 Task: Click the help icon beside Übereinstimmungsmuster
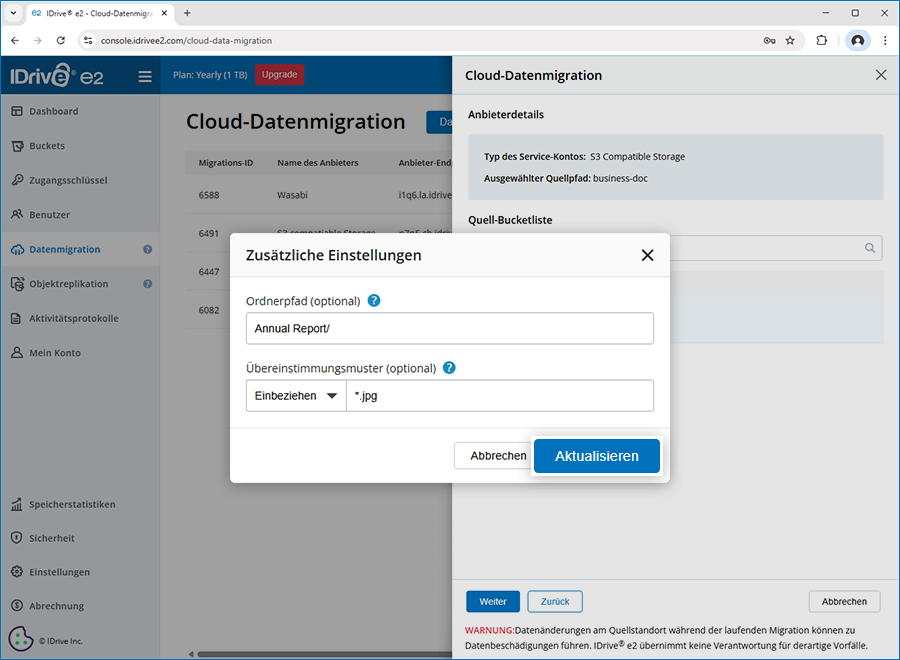[x=449, y=368]
